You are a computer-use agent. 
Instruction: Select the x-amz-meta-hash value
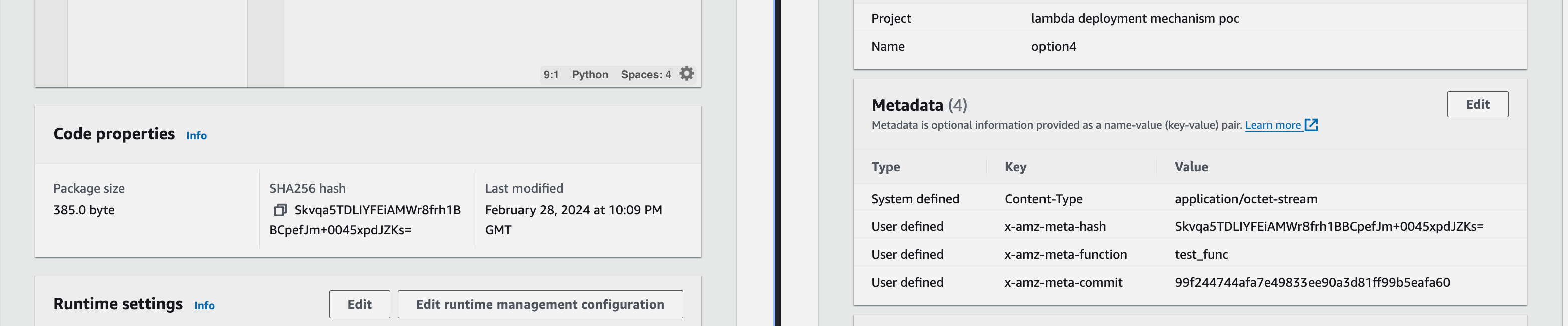click(x=1330, y=226)
